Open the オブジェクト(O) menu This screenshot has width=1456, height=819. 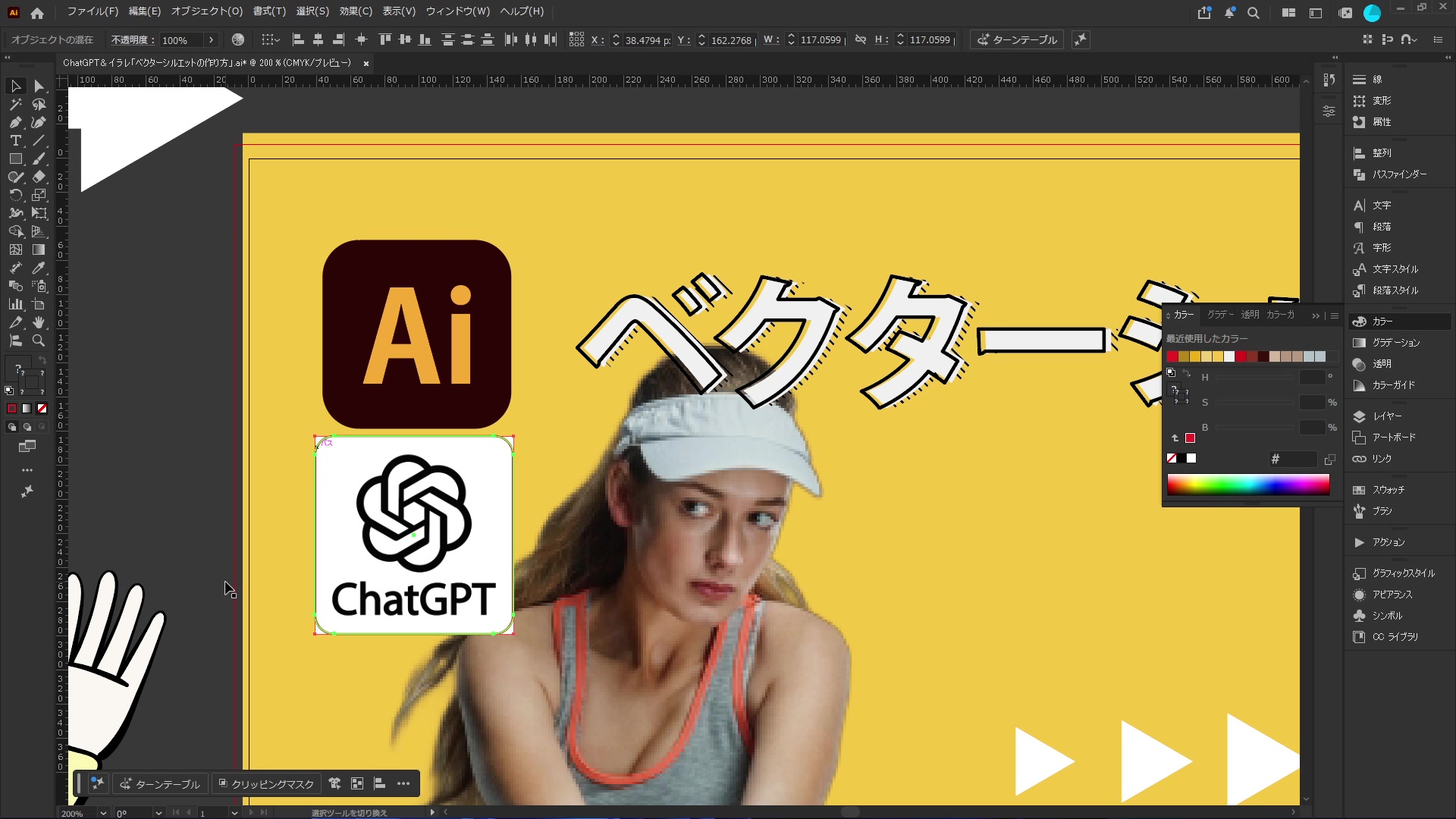point(206,11)
